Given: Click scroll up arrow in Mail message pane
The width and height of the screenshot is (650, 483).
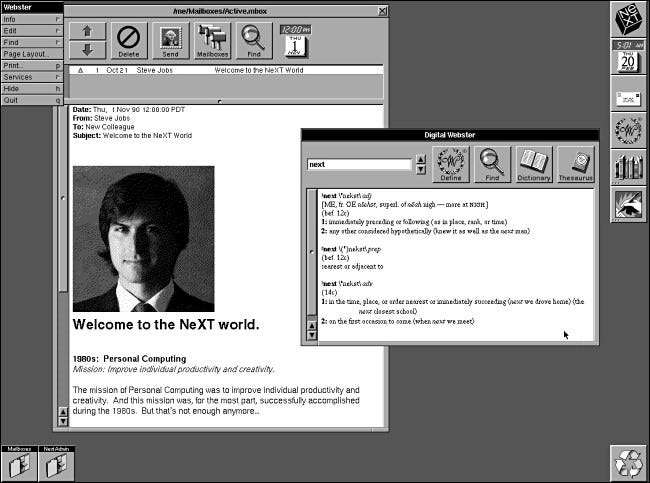Looking at the screenshot, I should [63, 412].
